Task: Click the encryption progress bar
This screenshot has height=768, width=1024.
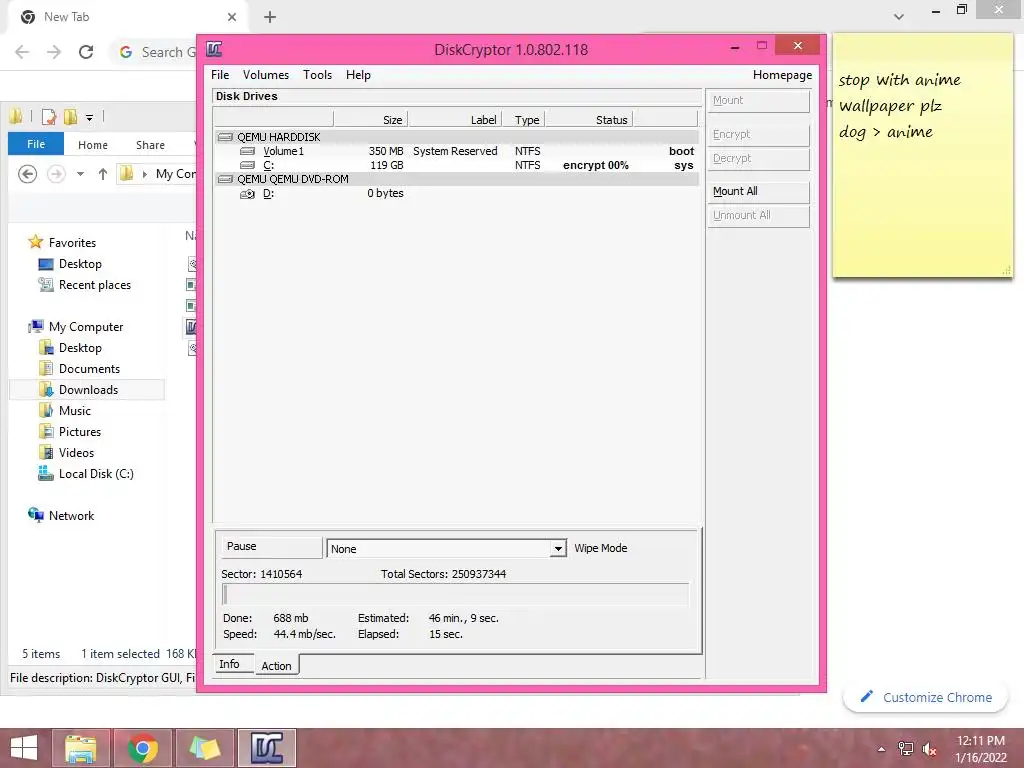Action: click(455, 595)
